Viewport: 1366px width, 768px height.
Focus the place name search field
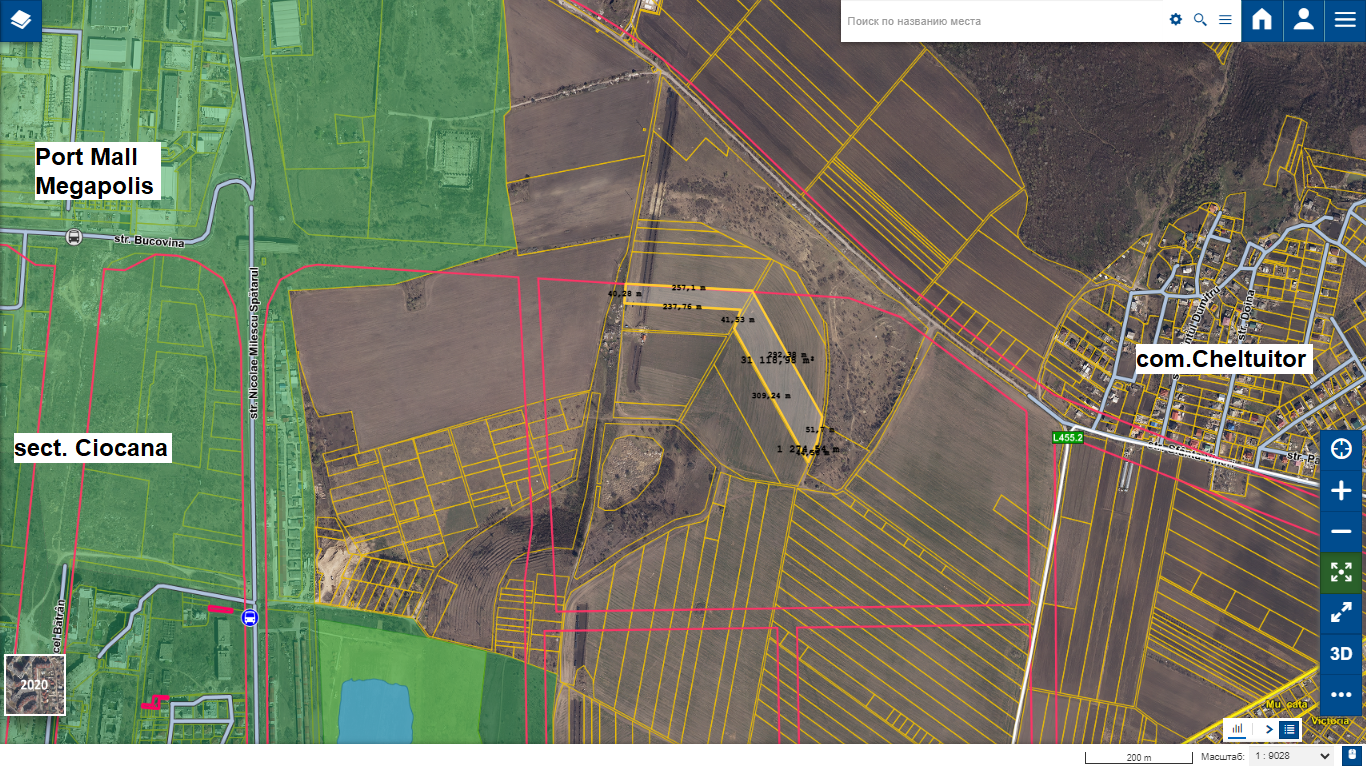1000,21
